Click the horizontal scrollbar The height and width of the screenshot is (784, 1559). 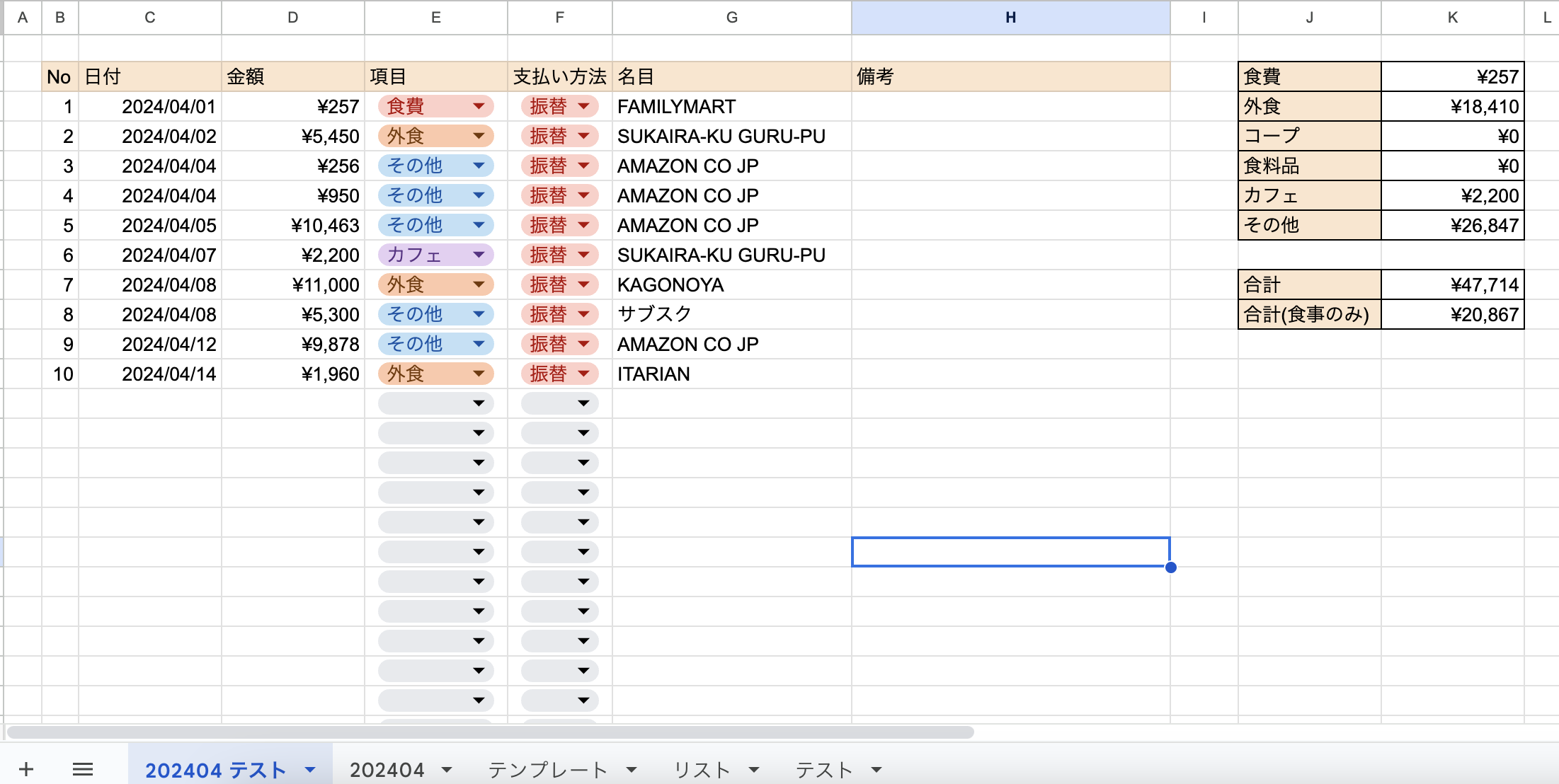pyautogui.click(x=490, y=732)
